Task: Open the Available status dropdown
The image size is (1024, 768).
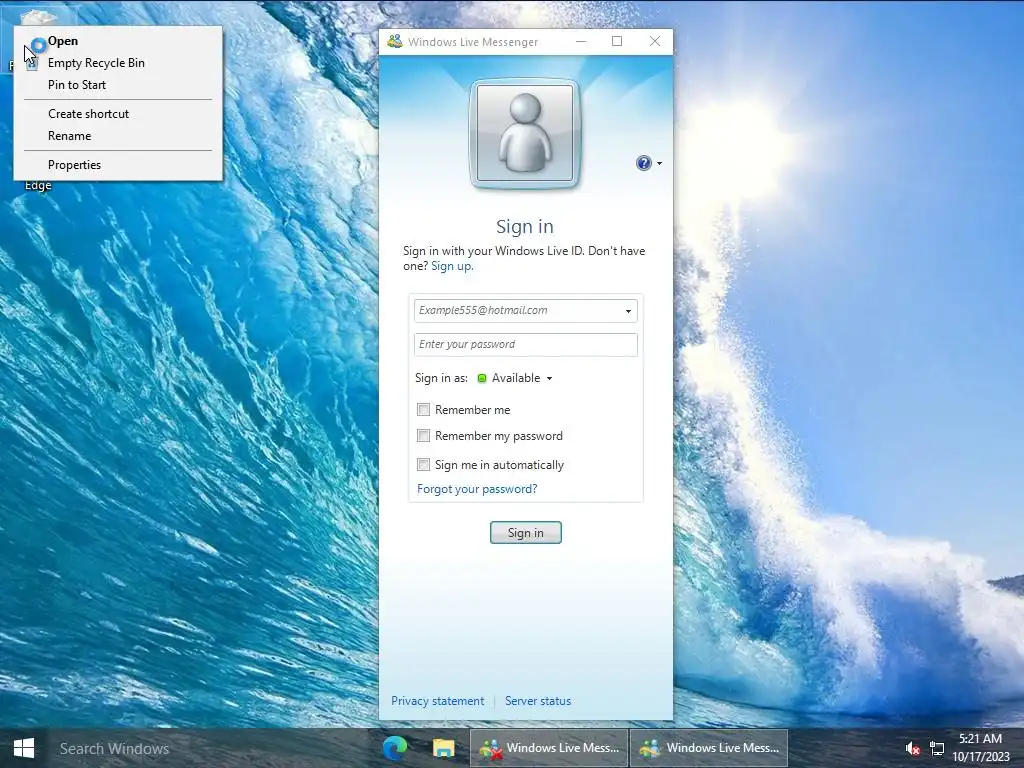Action: click(522, 378)
